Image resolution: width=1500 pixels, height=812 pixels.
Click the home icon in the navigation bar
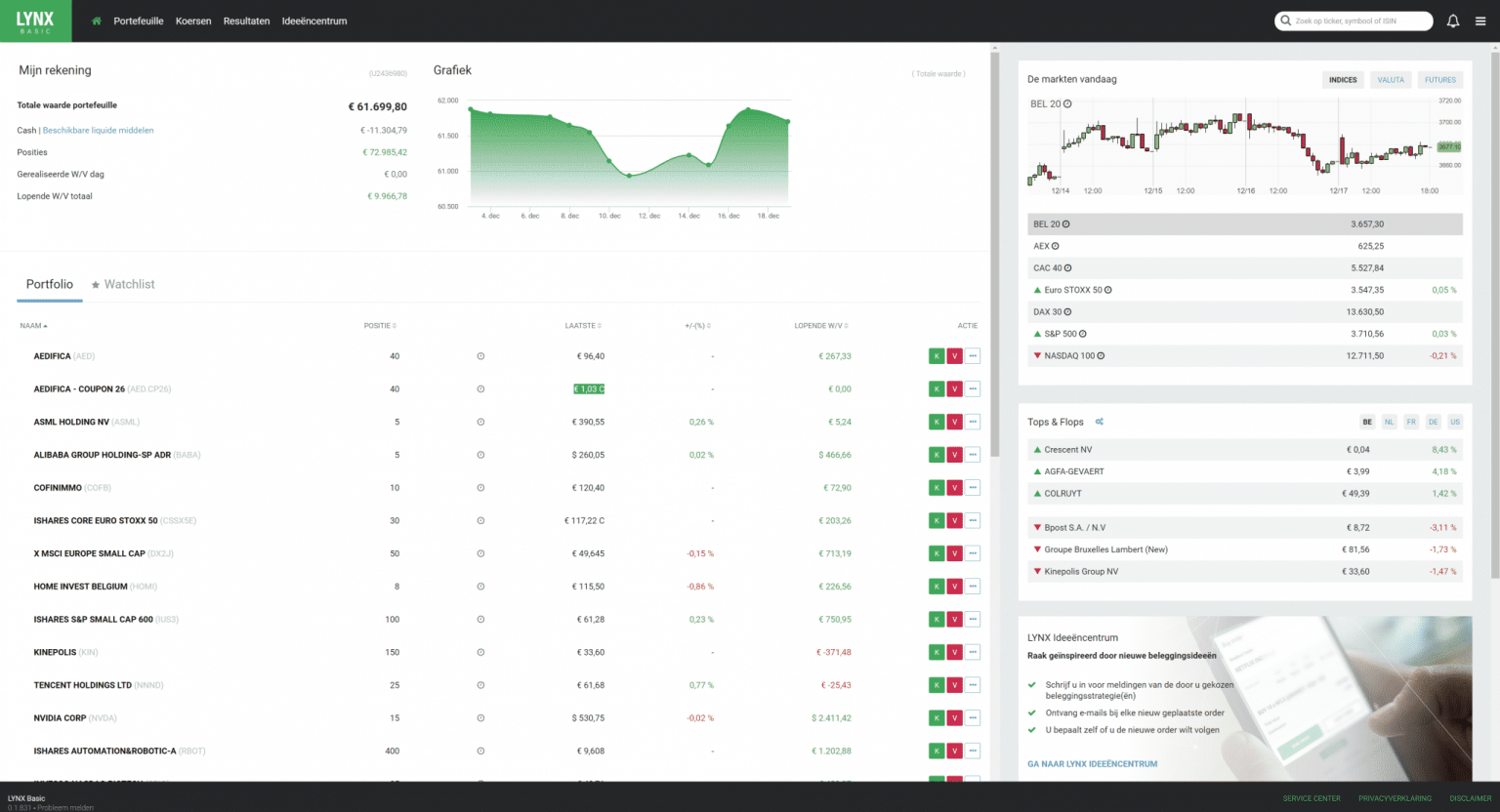point(95,20)
